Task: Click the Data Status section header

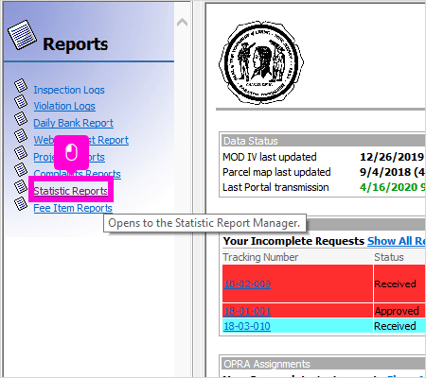Action: pyautogui.click(x=323, y=141)
